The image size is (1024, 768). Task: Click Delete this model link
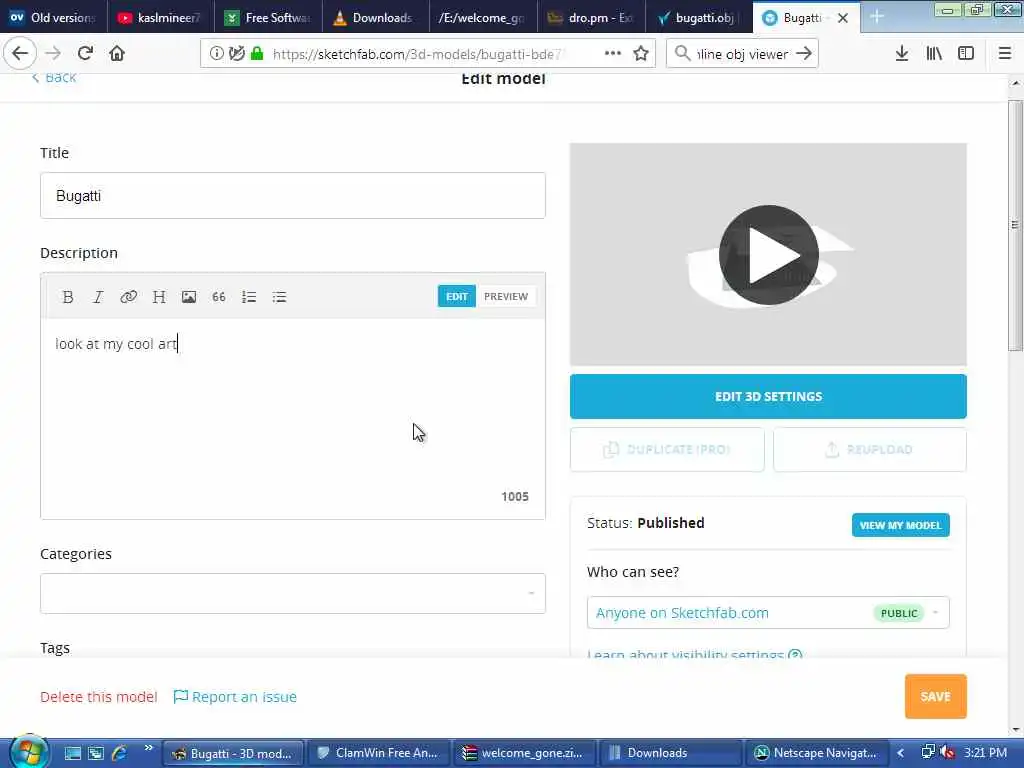click(99, 697)
